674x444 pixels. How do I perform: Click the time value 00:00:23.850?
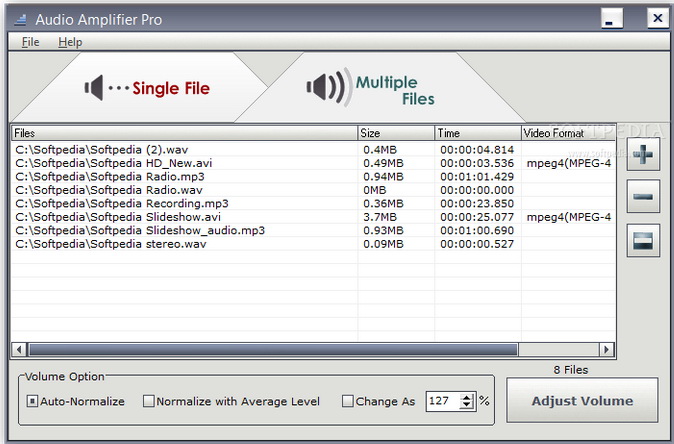477,203
